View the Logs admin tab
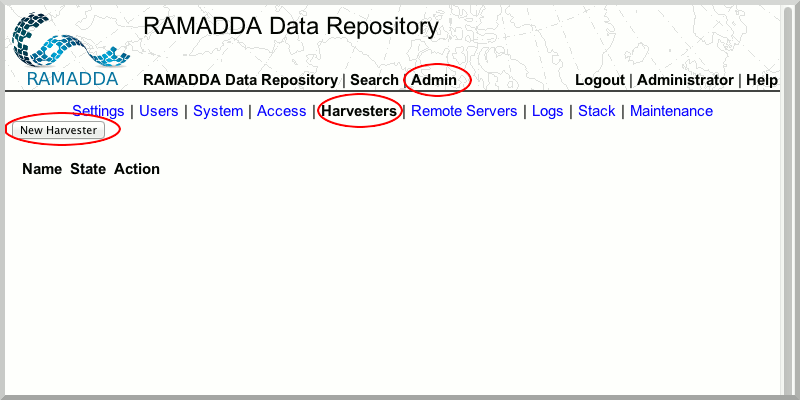Image resolution: width=800 pixels, height=400 pixels. (547, 111)
